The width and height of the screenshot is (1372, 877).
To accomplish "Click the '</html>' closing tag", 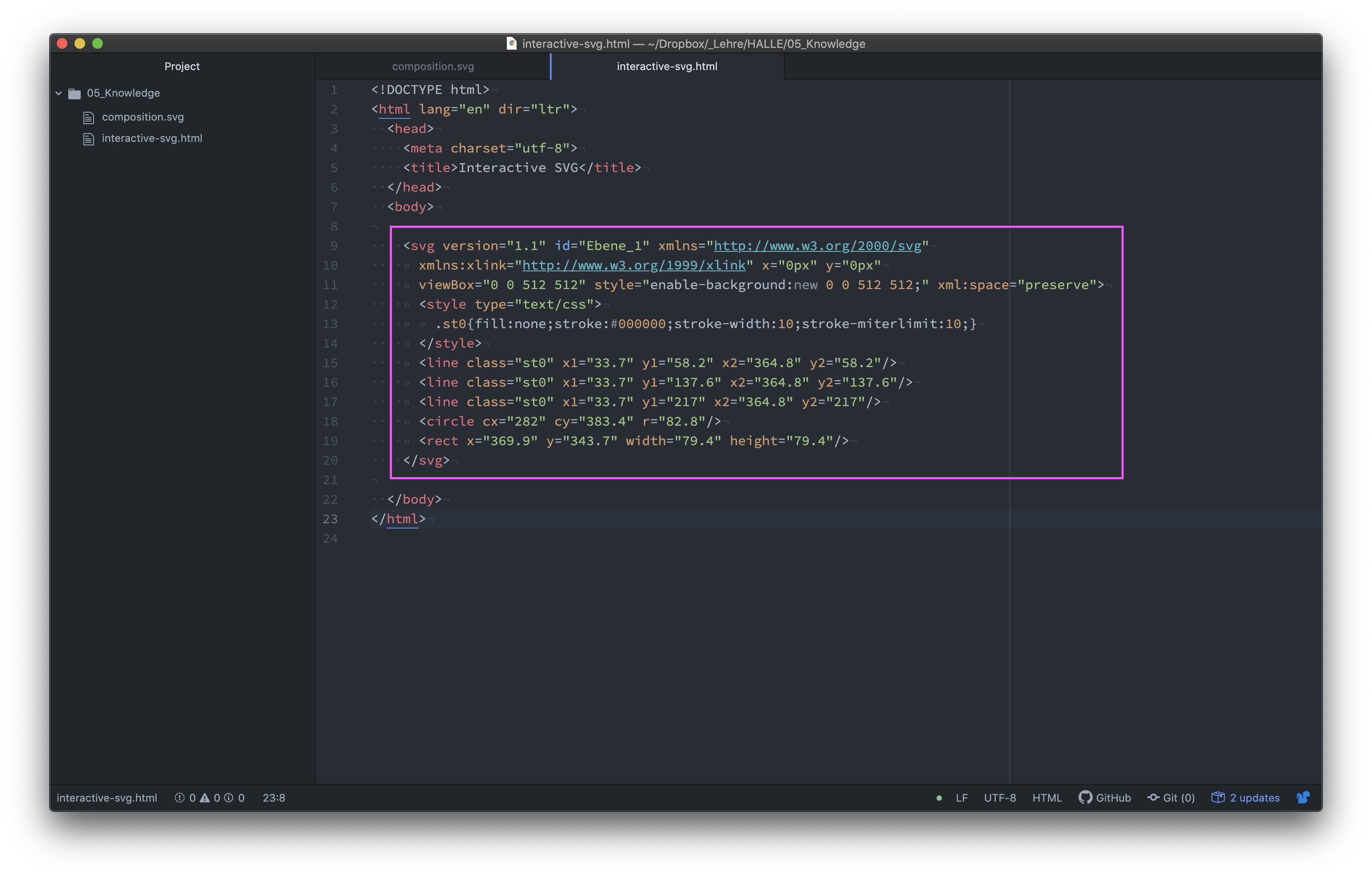I will (398, 519).
